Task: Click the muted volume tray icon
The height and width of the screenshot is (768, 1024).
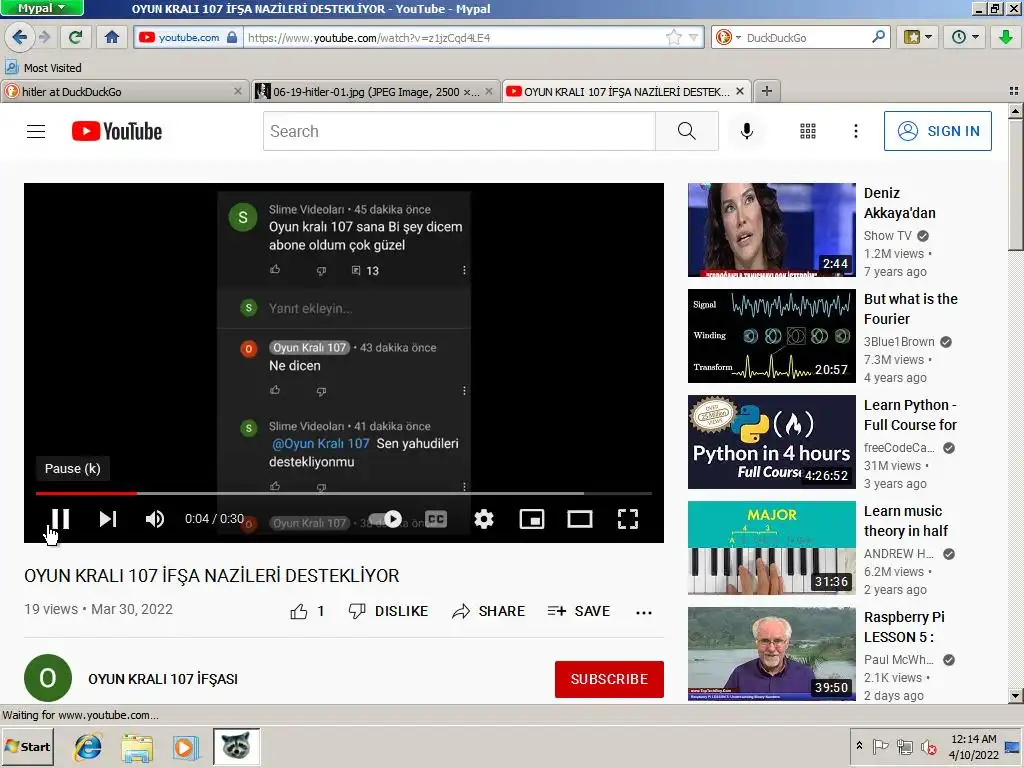Action: [x=928, y=746]
